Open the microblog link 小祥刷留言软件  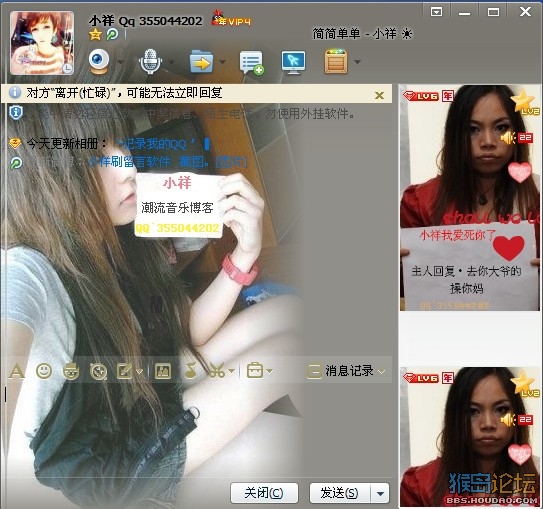coord(130,162)
